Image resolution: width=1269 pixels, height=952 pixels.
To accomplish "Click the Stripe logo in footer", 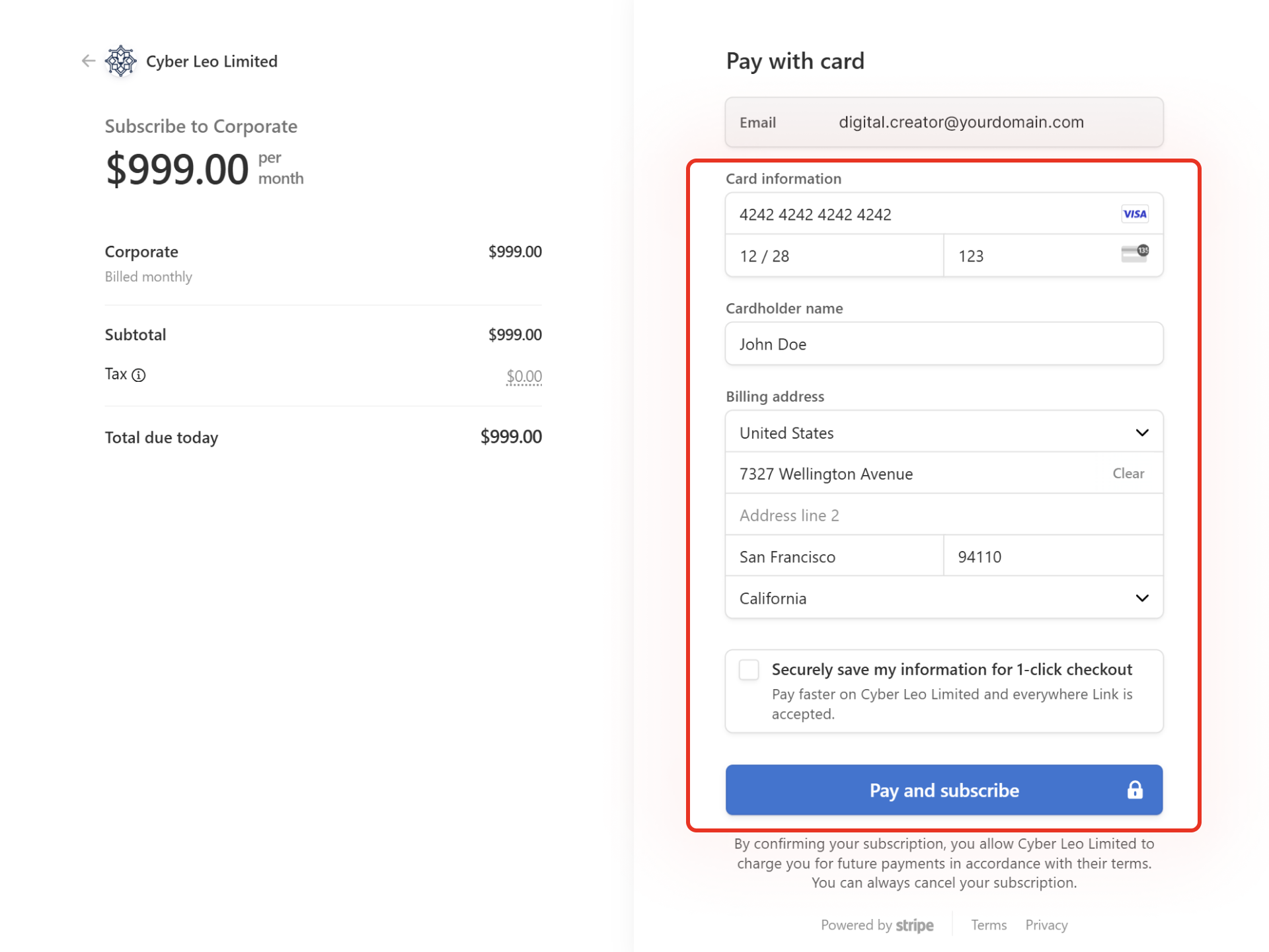I will (x=914, y=925).
